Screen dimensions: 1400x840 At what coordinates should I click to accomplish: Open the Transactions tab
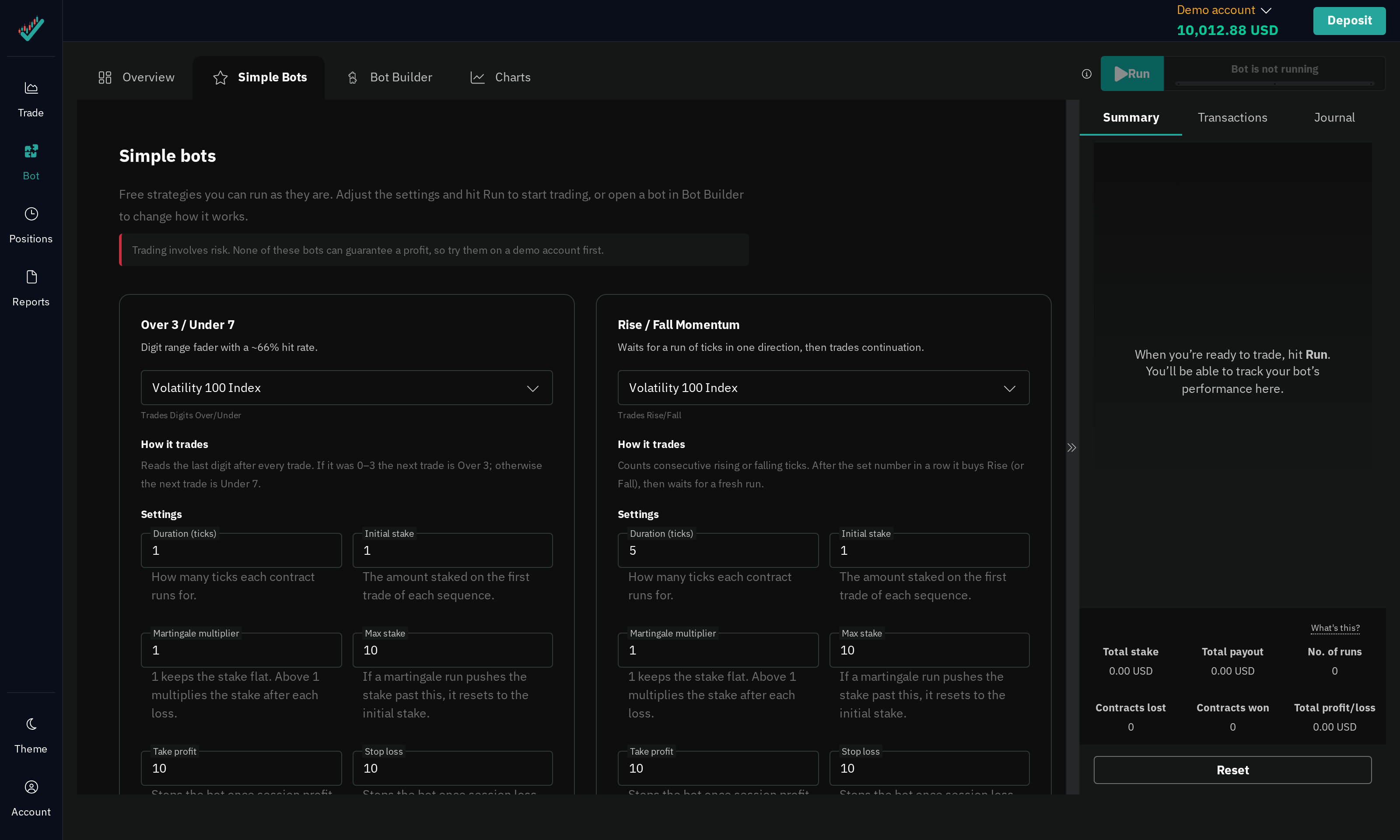pos(1232,118)
